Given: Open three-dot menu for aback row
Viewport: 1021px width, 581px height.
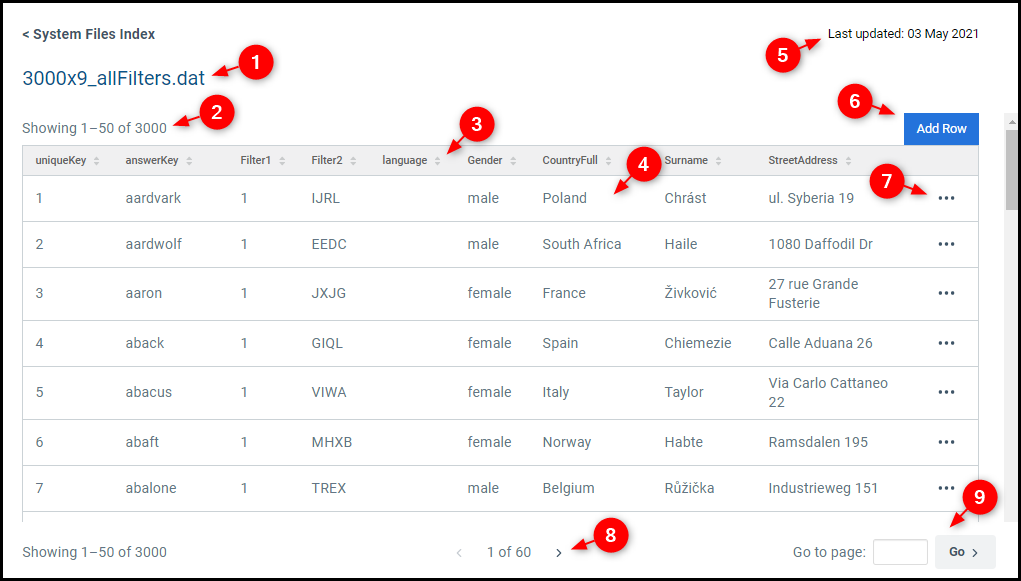Looking at the screenshot, I should coord(946,343).
